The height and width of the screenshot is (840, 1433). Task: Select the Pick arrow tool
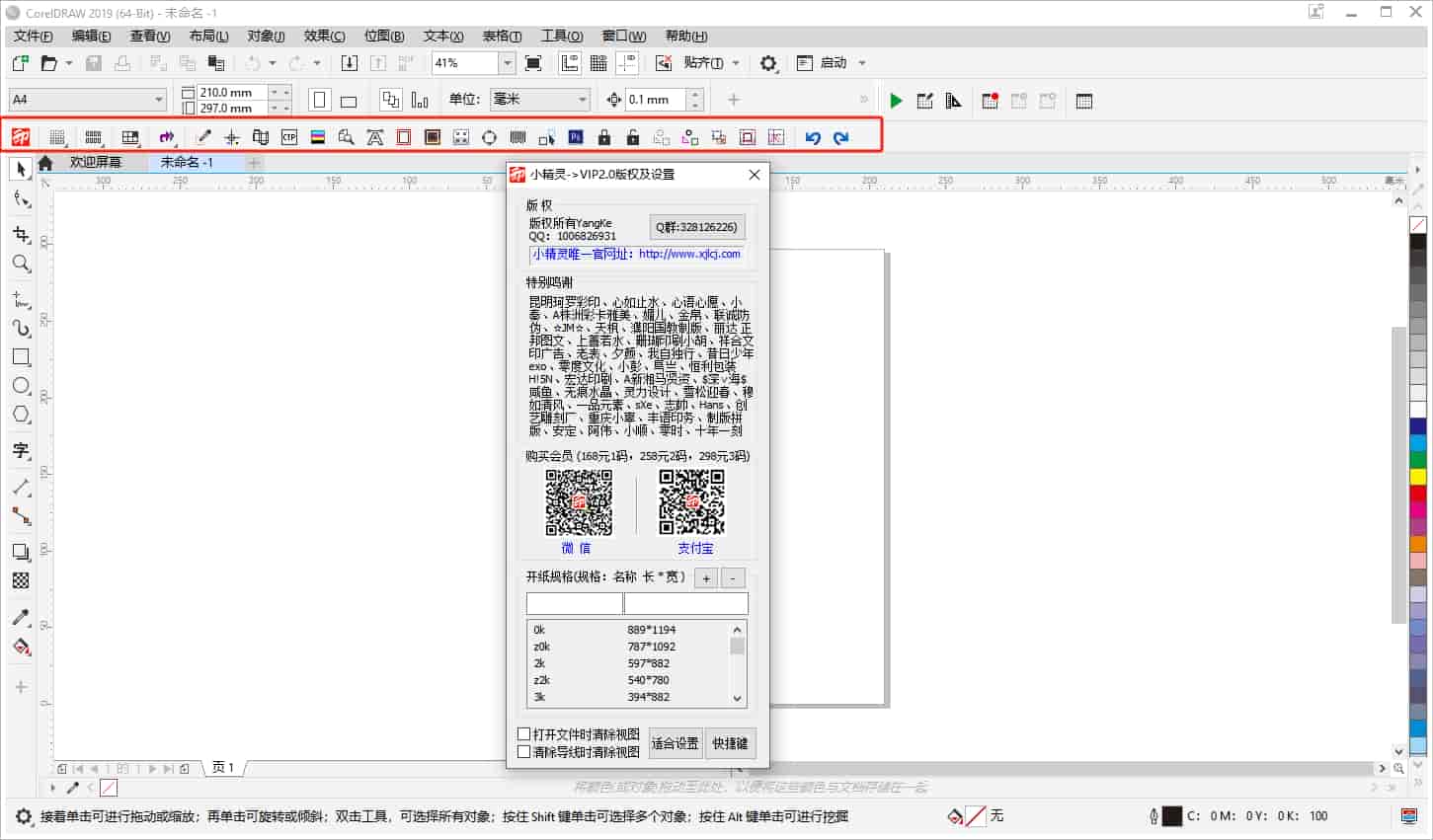pos(21,170)
